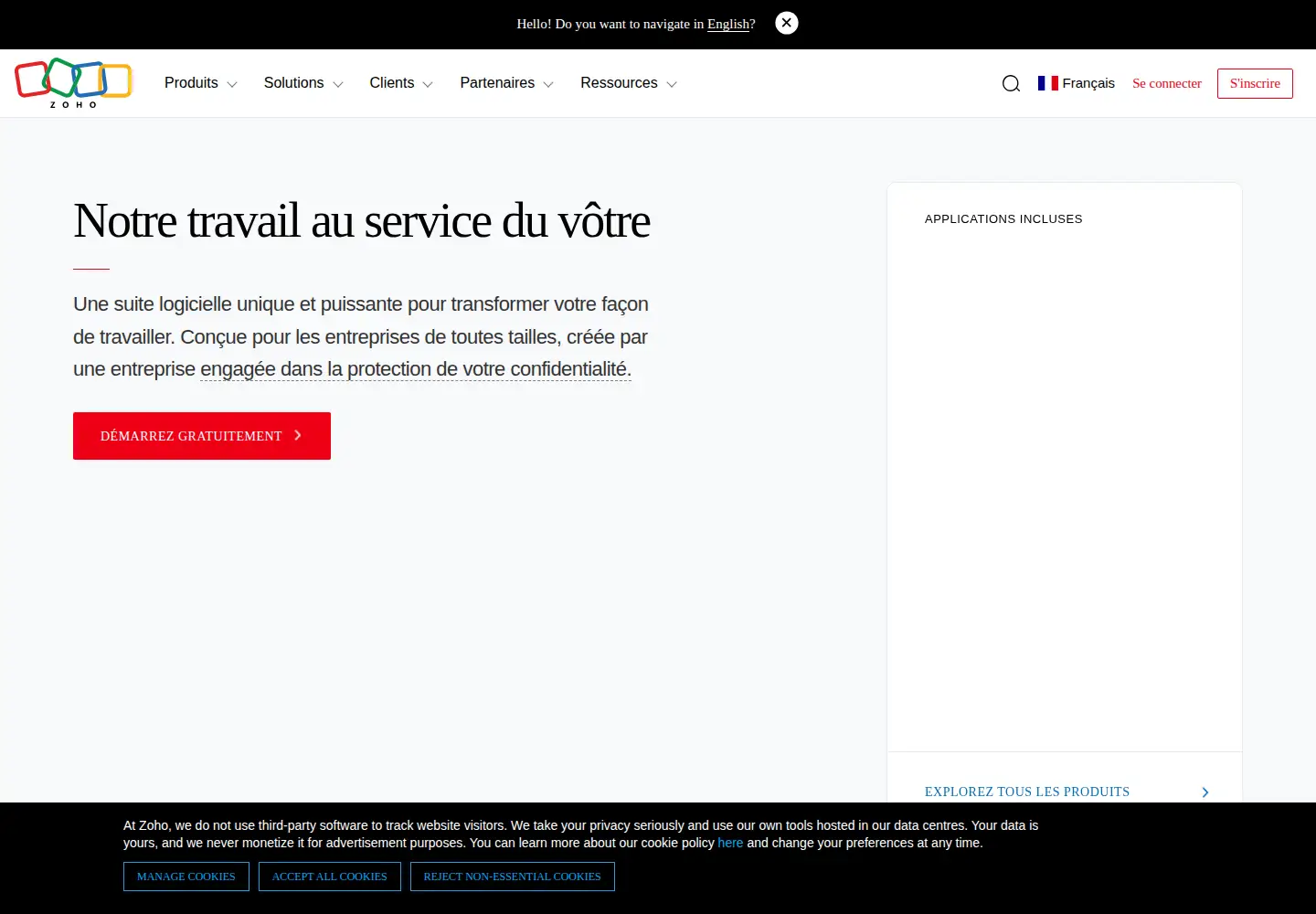Open privacy commitment link in description

[416, 369]
